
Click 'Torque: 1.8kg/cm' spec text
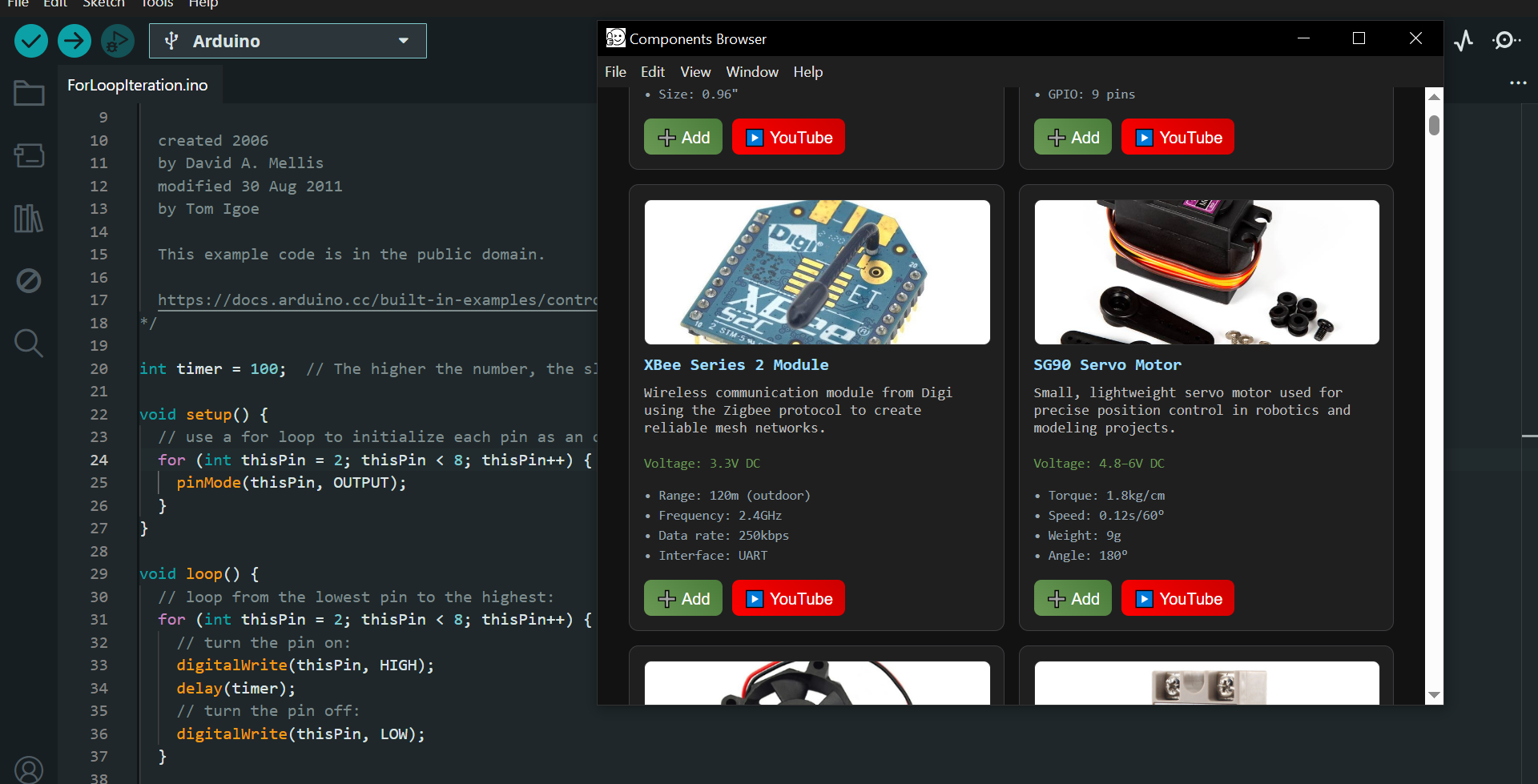1106,496
